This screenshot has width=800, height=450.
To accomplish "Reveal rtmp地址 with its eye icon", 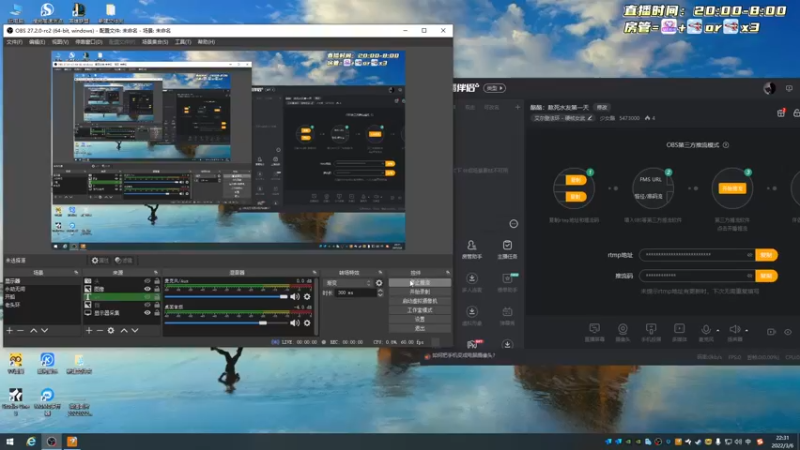I will tap(749, 255).
